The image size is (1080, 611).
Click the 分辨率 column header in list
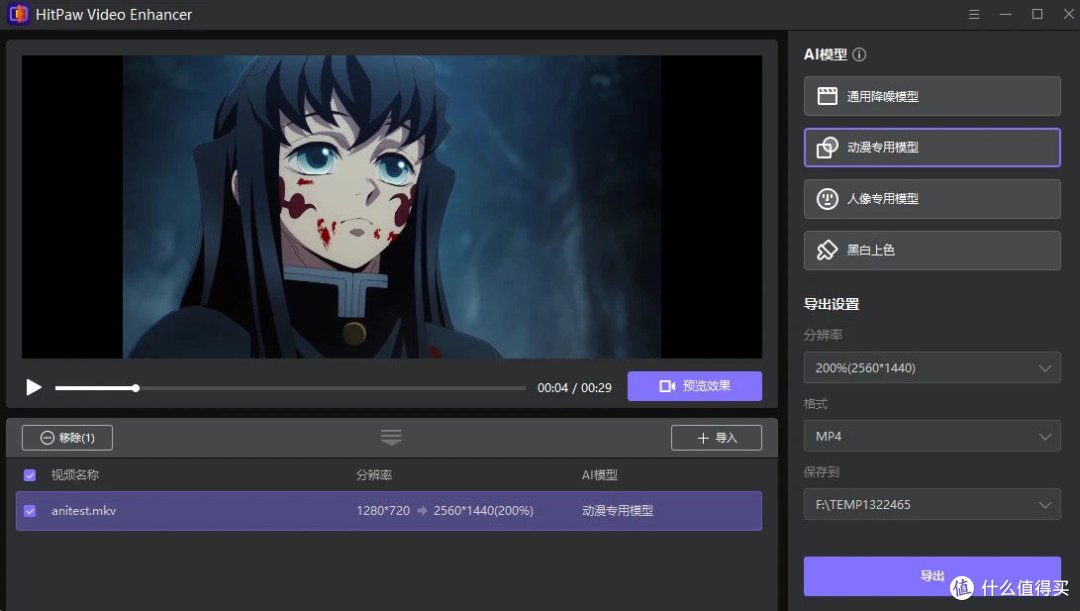pyautogui.click(x=374, y=475)
